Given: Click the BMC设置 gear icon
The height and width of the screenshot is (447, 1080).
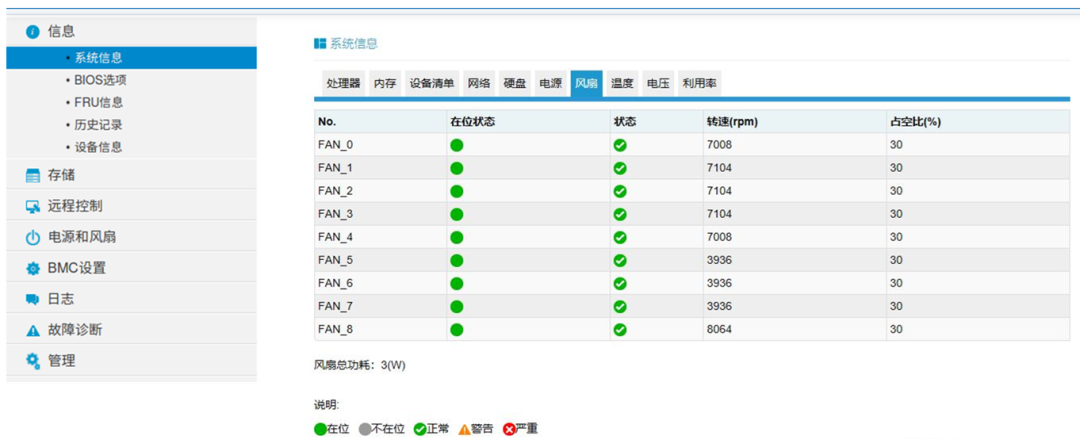Looking at the screenshot, I should pos(32,269).
